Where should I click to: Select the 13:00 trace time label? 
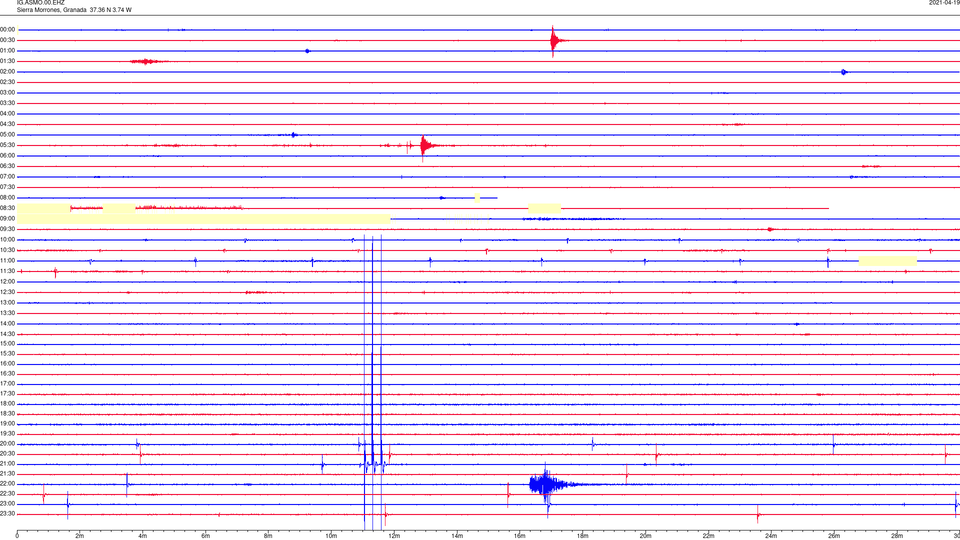8,302
